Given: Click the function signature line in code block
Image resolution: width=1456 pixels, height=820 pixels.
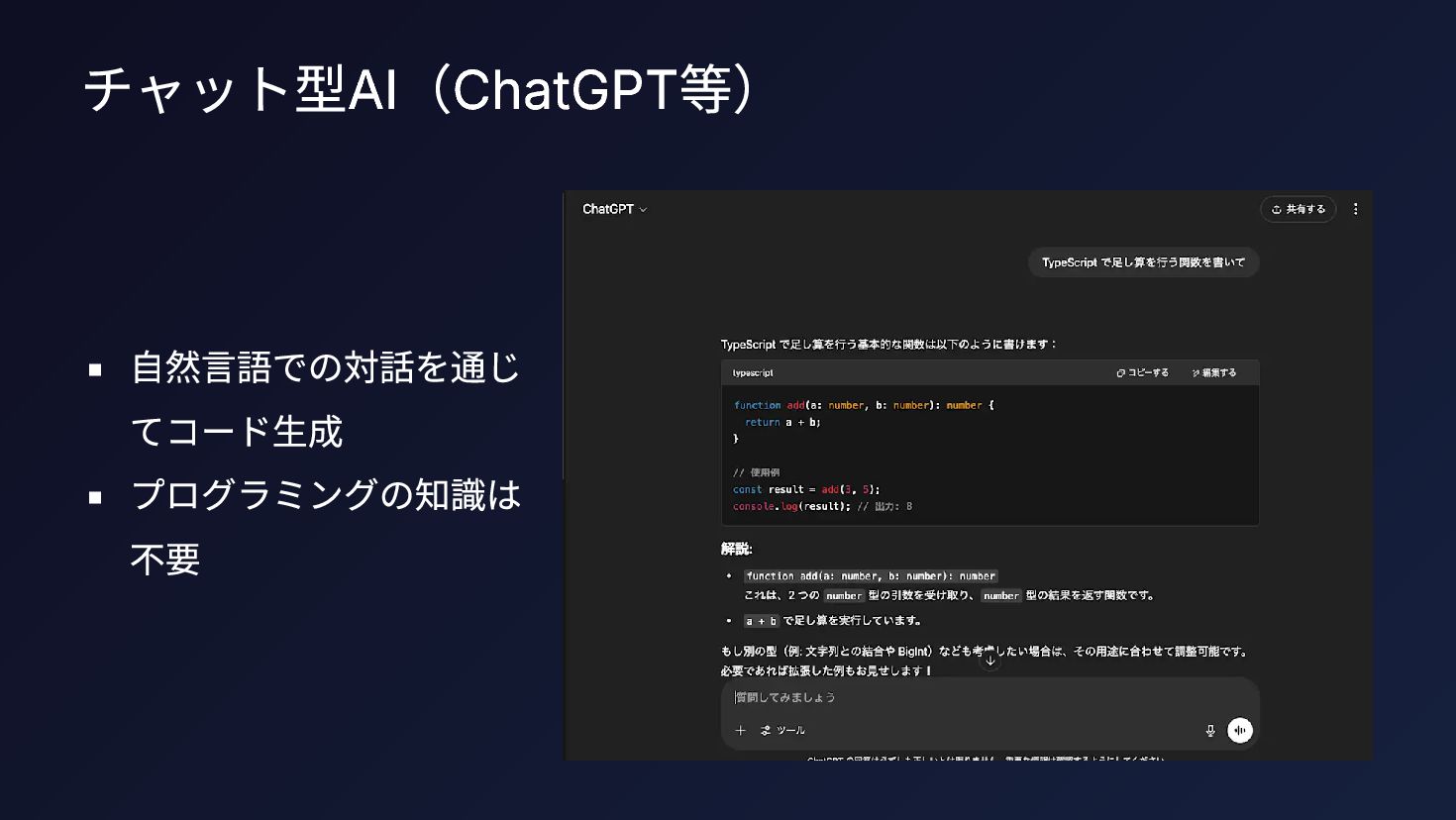Looking at the screenshot, I should coord(864,405).
